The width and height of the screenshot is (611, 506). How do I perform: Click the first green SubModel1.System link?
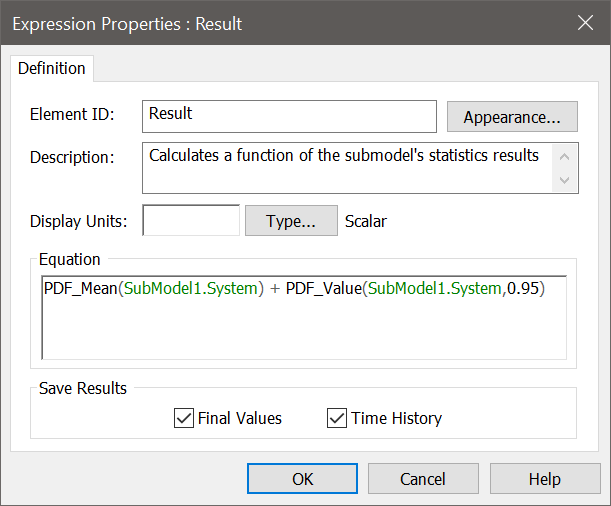(x=191, y=289)
